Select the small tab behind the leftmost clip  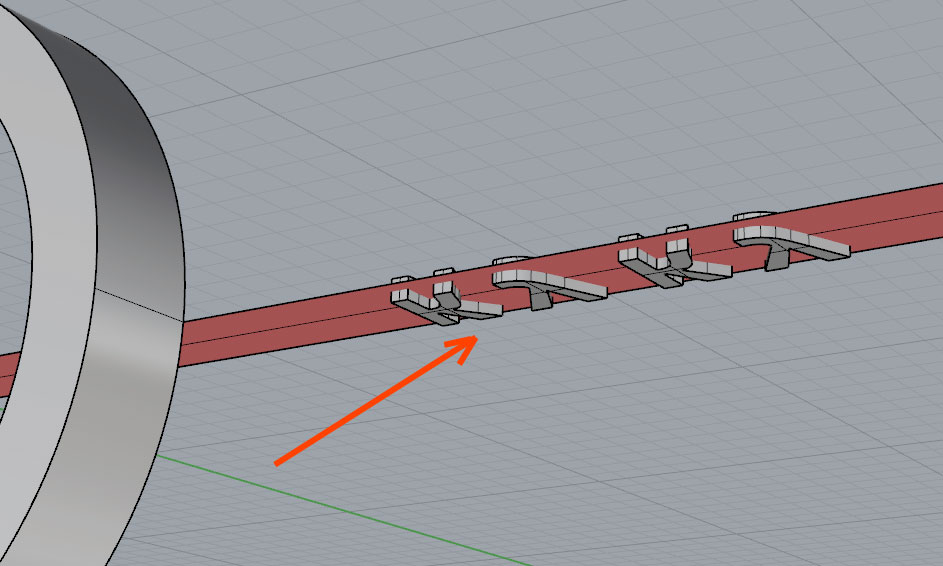402,280
